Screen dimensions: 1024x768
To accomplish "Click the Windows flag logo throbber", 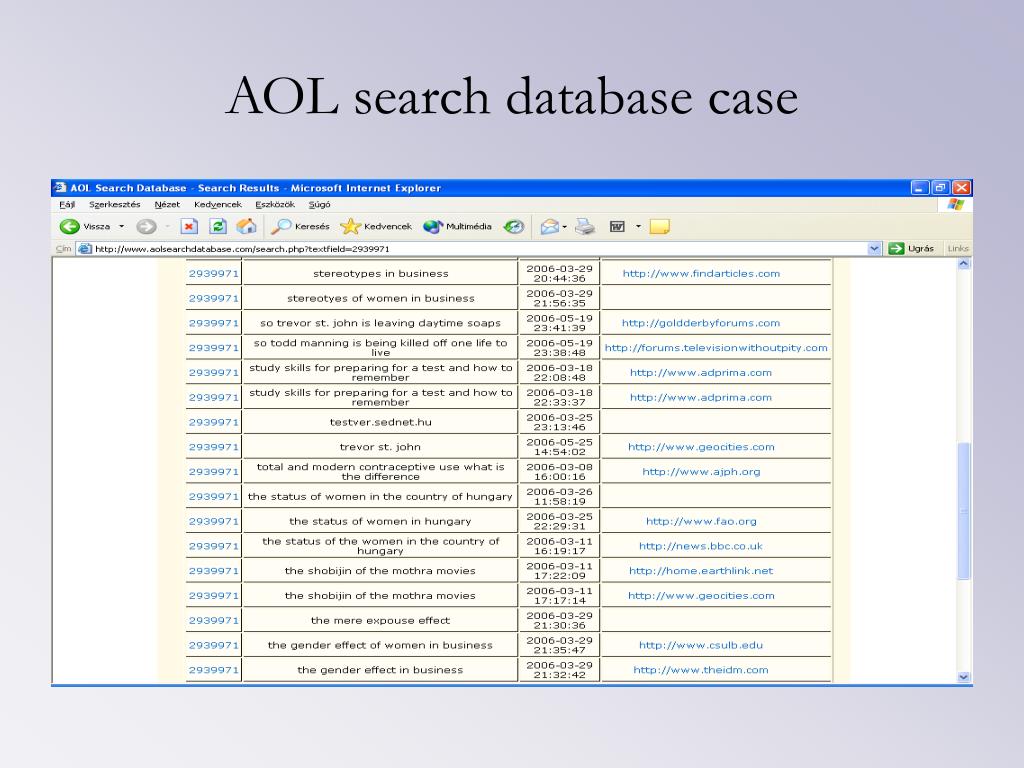I will pyautogui.click(x=956, y=204).
